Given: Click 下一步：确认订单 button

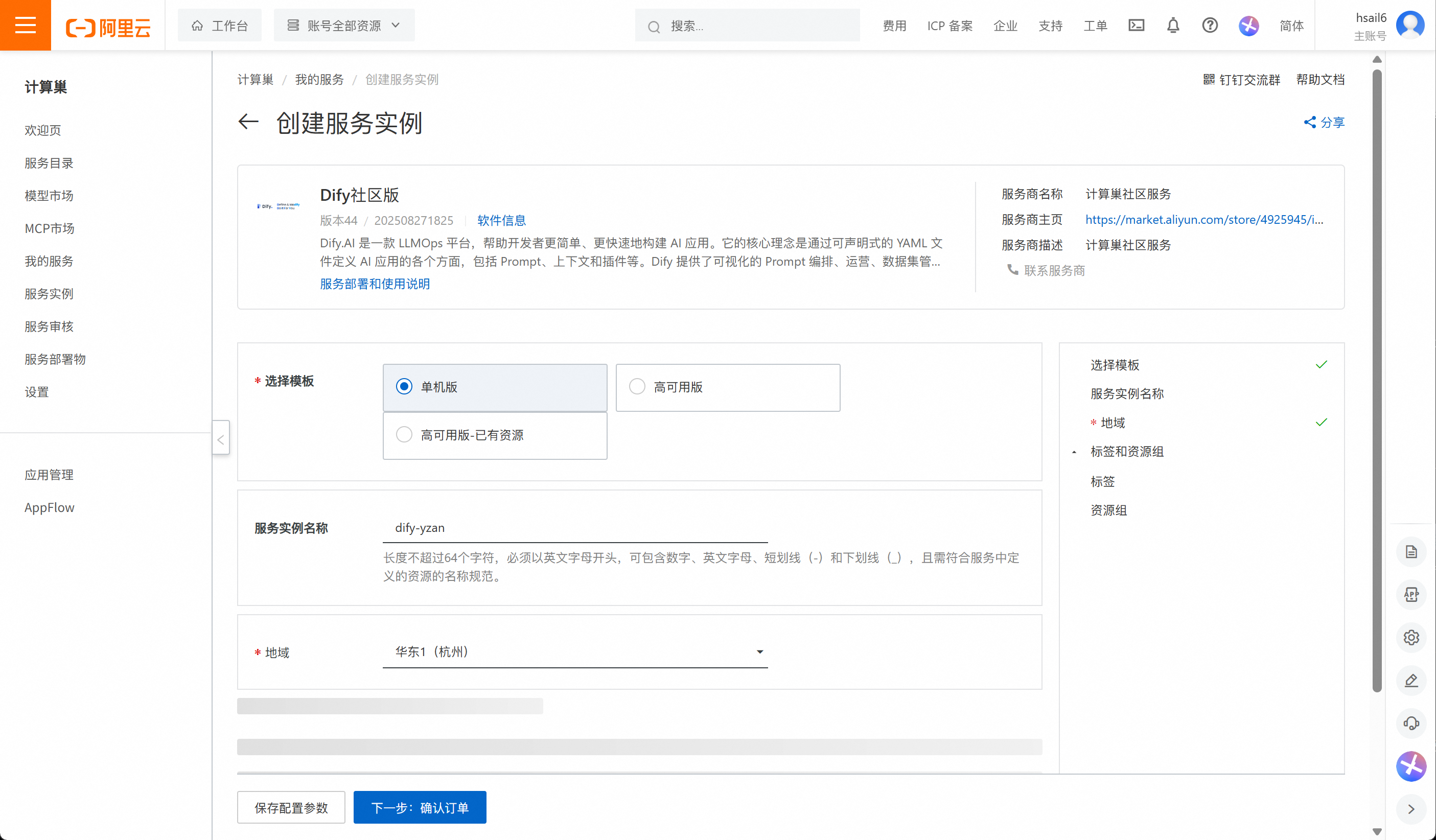Looking at the screenshot, I should pyautogui.click(x=420, y=807).
